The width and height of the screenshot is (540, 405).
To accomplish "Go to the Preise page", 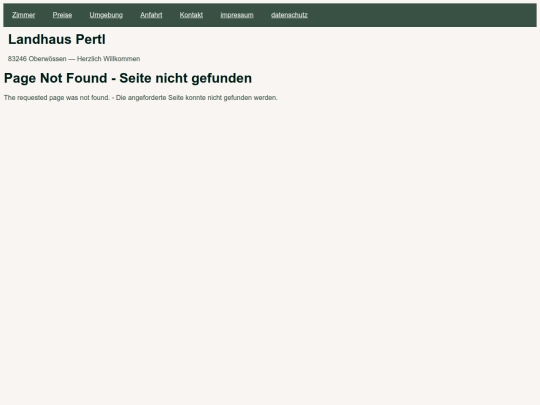I will click(x=62, y=15).
